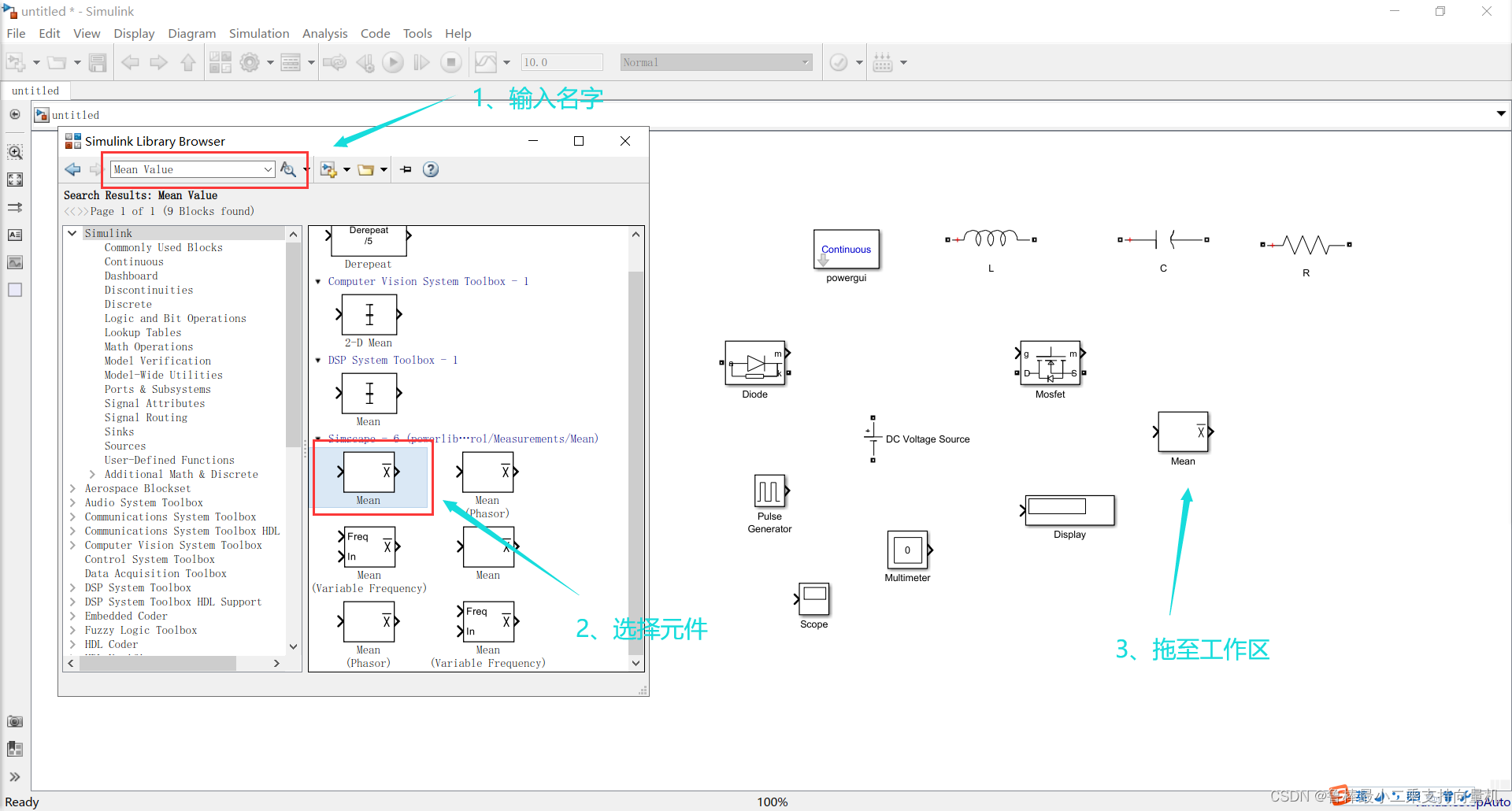Click the Zoom tool in left palette

click(15, 152)
